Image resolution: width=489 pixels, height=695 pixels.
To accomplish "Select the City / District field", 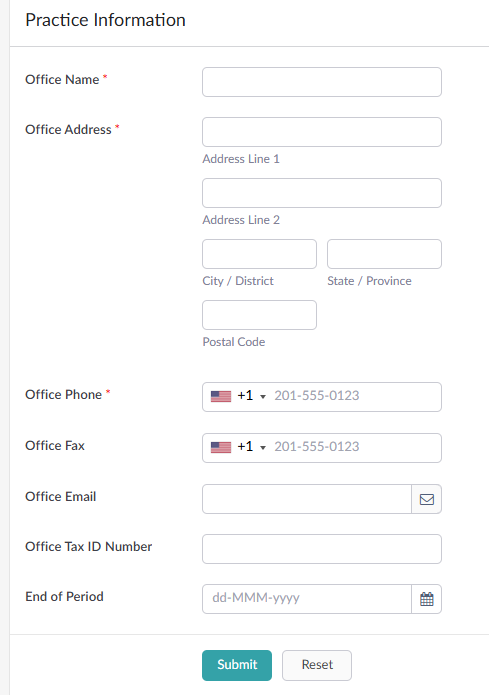I will [259, 254].
